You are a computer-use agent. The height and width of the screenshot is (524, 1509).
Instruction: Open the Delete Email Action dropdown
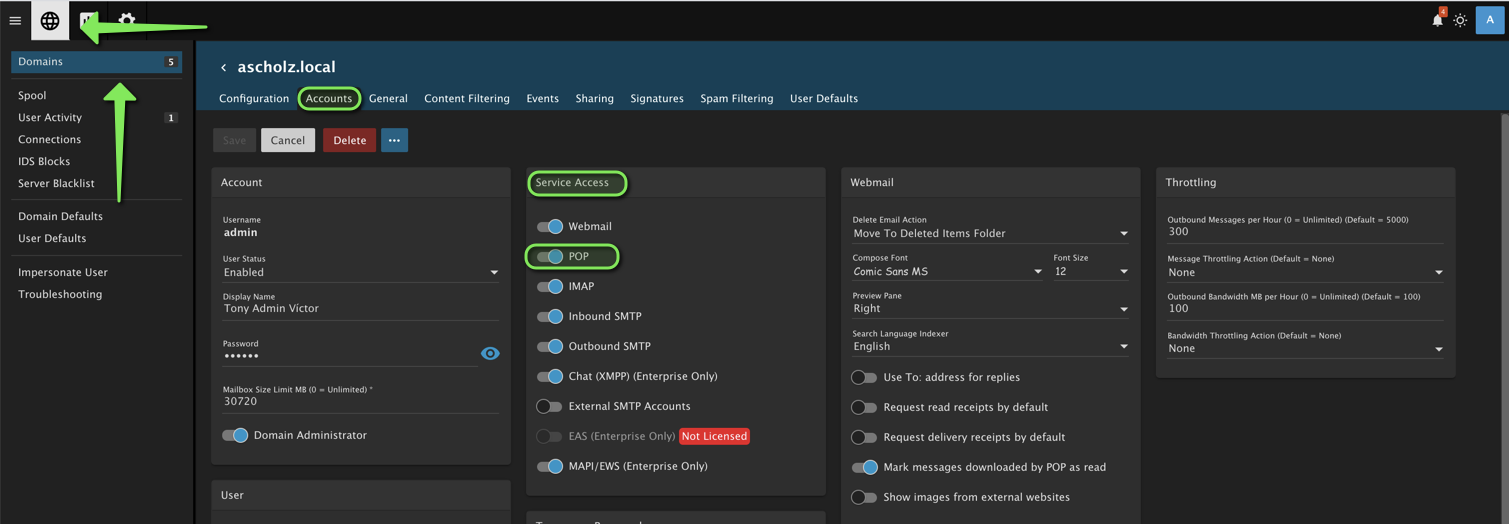pyautogui.click(x=989, y=234)
